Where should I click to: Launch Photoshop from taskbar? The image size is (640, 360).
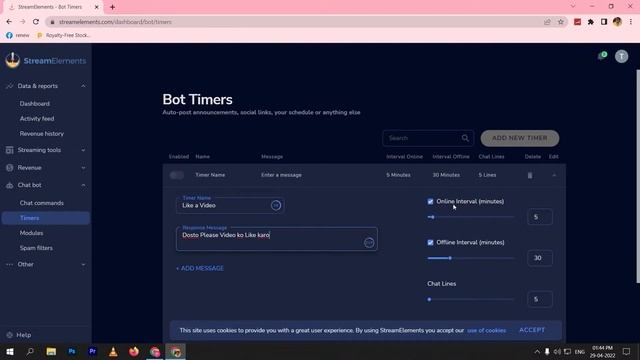click(x=72, y=351)
